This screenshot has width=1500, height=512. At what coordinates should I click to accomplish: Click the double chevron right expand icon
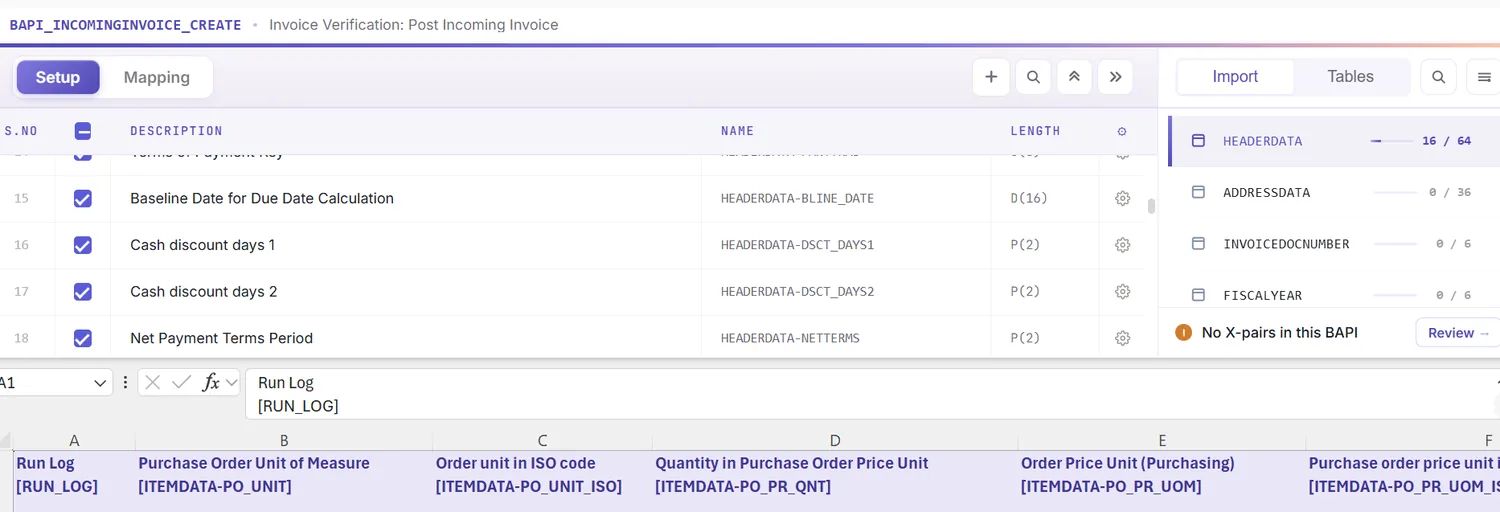(x=1115, y=77)
